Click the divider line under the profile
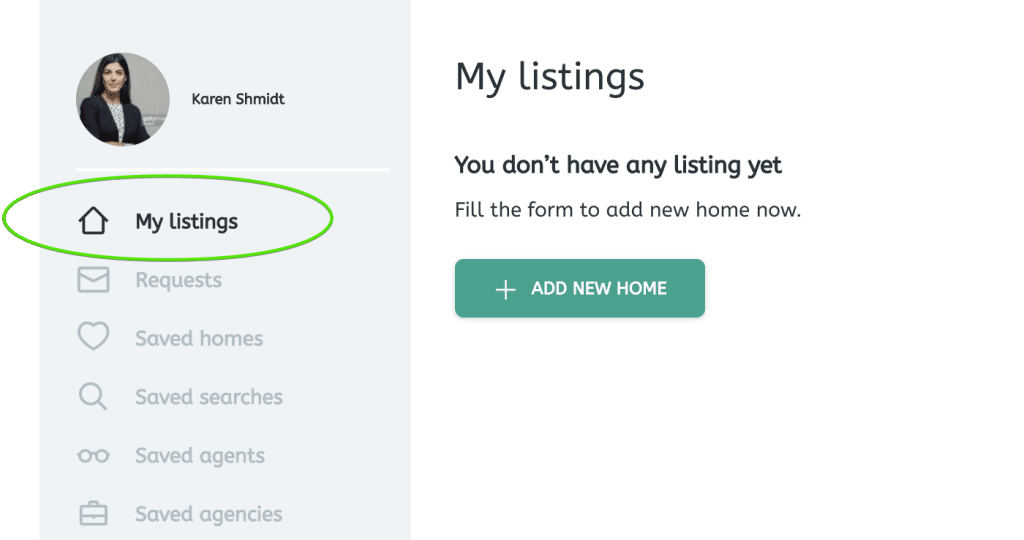Viewport: 1024px width, 540px height. point(232,169)
